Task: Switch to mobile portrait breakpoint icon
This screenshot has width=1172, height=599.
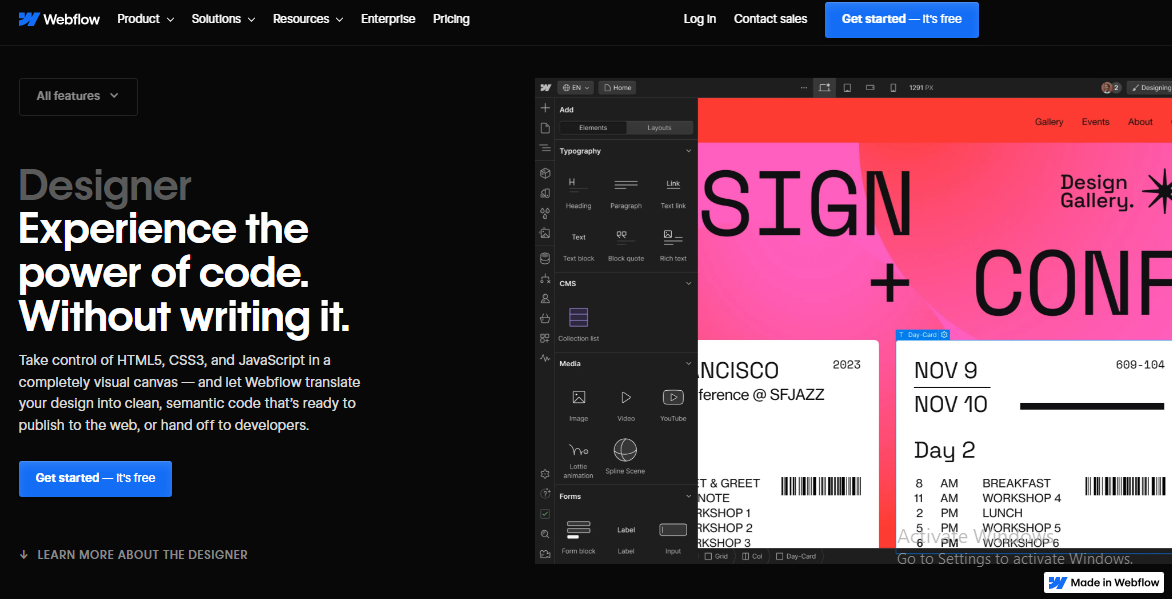Action: coord(892,87)
